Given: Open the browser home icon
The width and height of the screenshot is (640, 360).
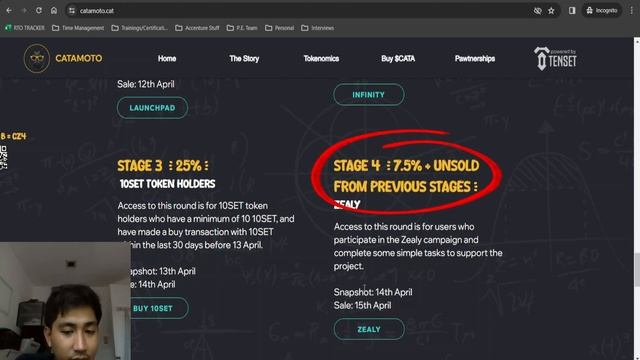Looking at the screenshot, I should (54, 11).
